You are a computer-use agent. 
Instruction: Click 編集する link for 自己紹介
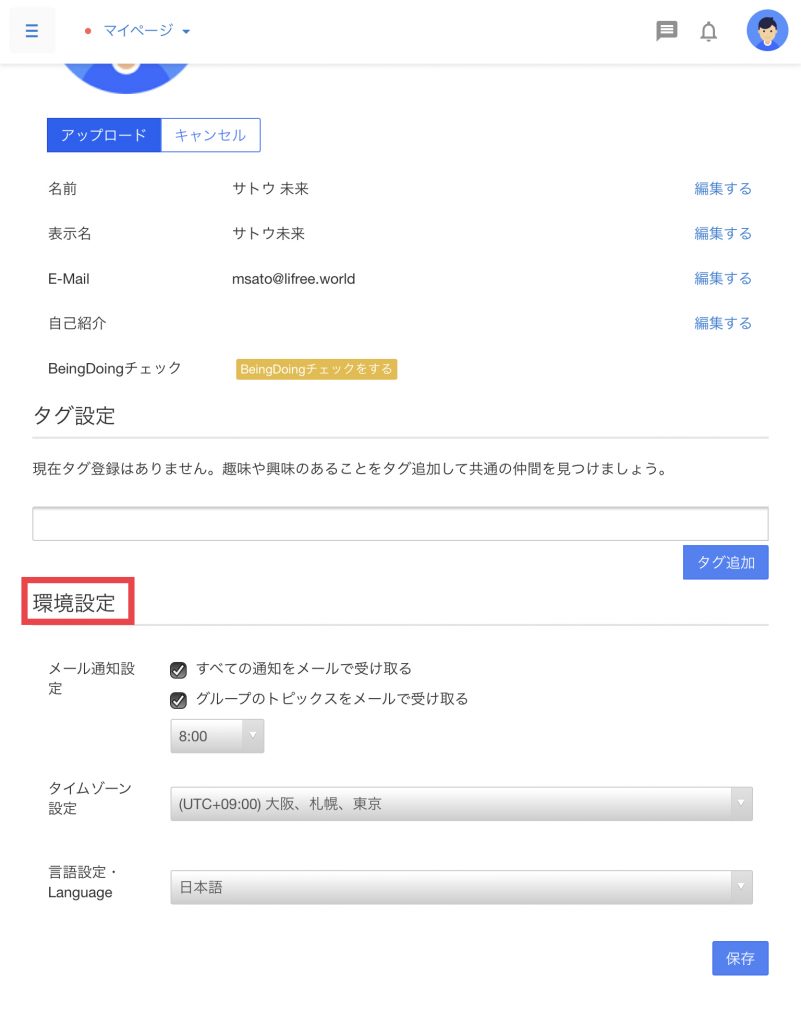tap(723, 324)
